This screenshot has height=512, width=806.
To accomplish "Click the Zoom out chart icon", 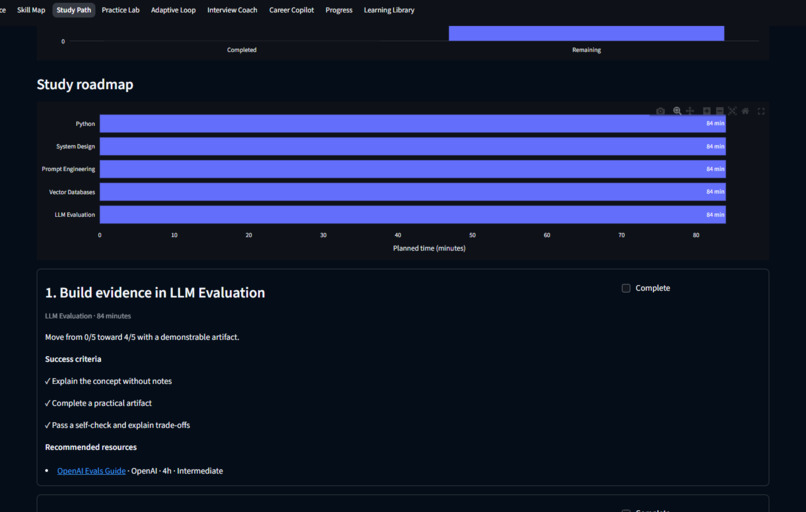I will (720, 111).
